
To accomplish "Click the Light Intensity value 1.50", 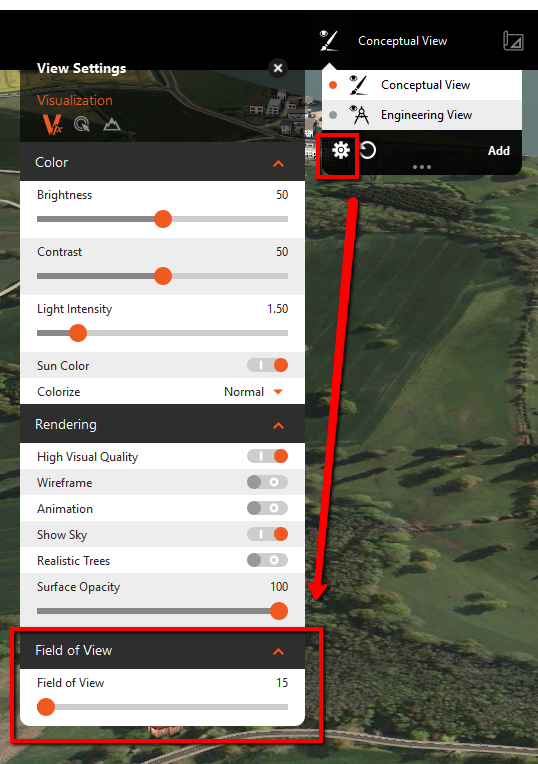I will [x=277, y=309].
